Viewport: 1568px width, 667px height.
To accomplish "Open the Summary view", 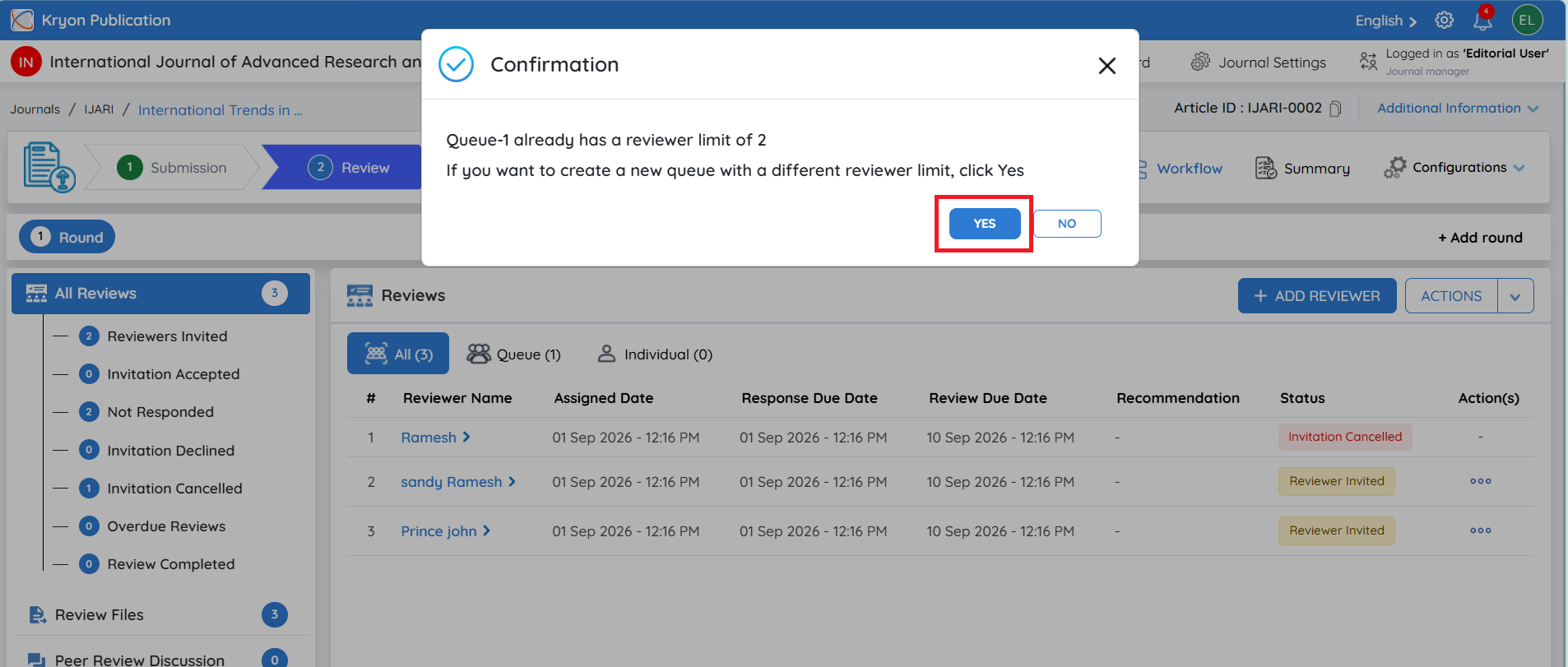I will pos(1302,169).
